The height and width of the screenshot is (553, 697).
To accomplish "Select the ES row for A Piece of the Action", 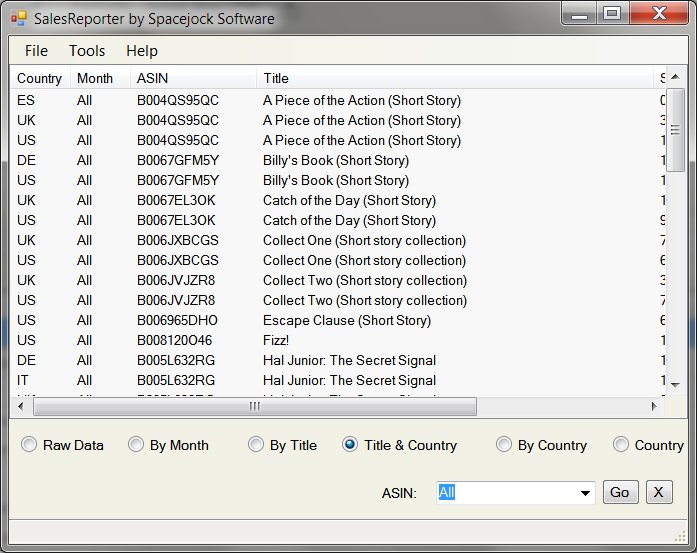I will pyautogui.click(x=338, y=100).
